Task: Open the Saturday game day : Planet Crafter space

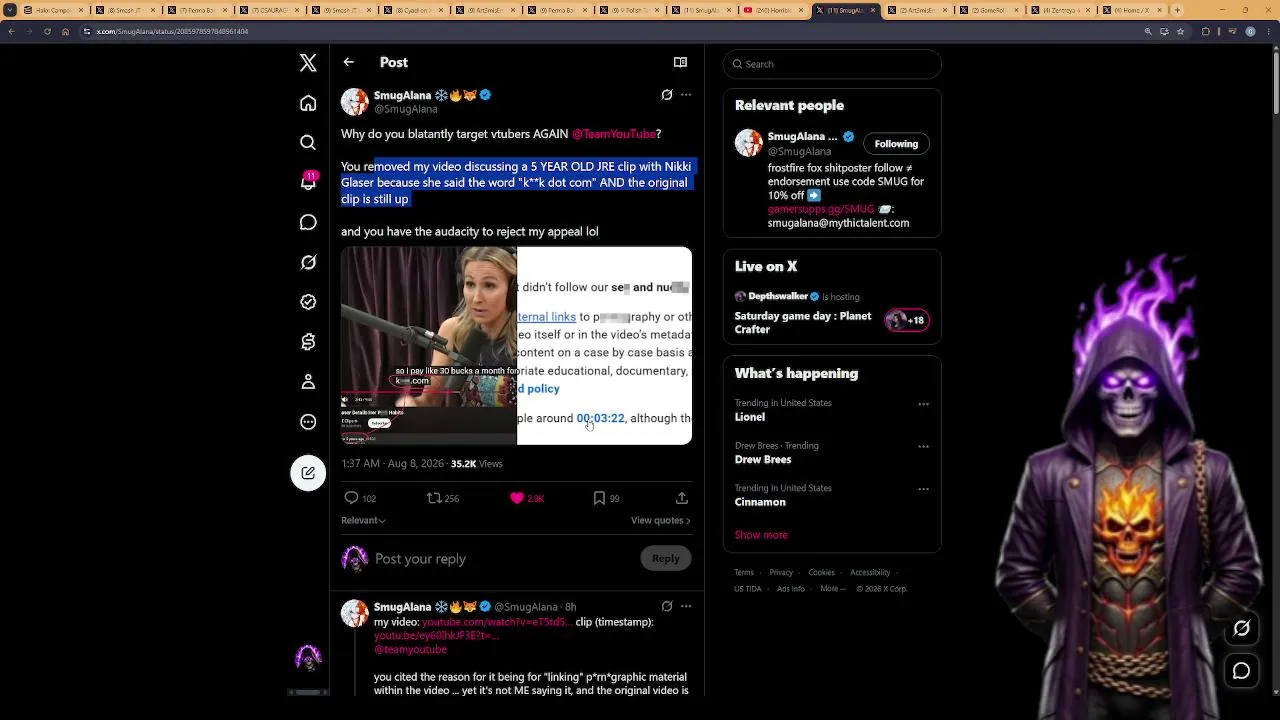Action: point(803,322)
